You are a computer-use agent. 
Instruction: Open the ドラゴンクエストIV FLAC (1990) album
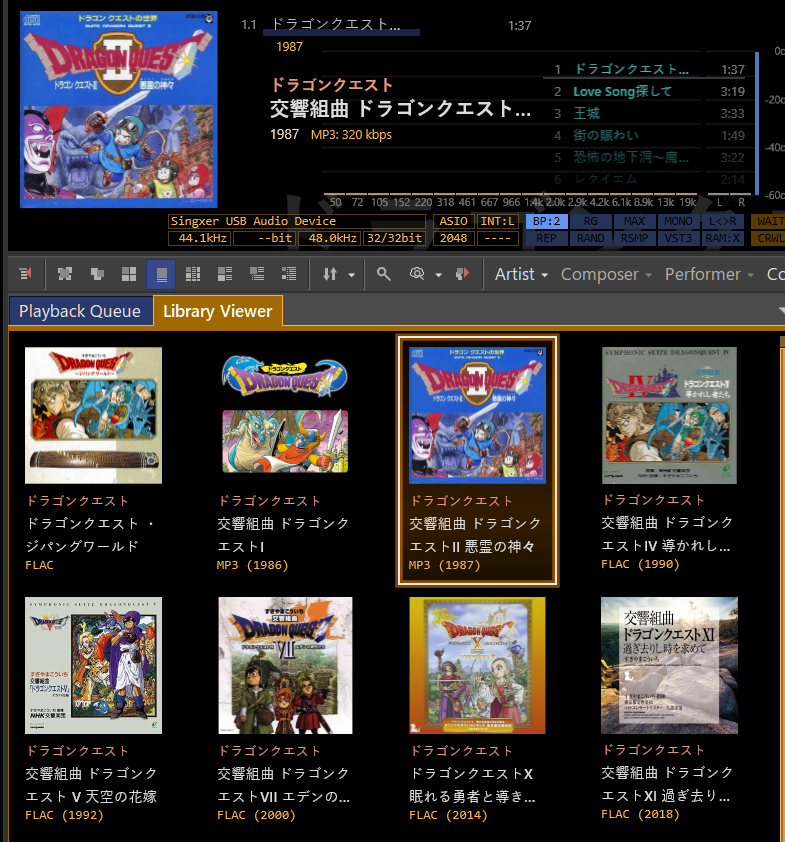(669, 416)
